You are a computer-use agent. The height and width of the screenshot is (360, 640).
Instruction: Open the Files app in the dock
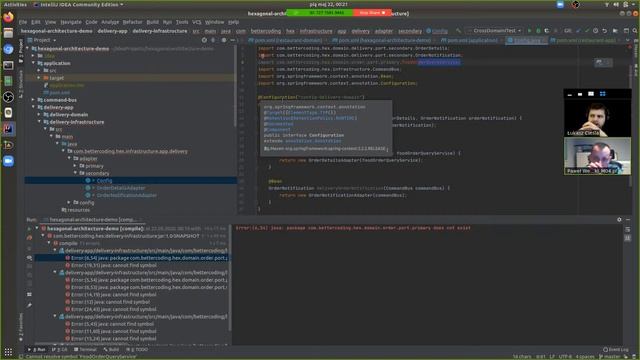click(x=8, y=33)
